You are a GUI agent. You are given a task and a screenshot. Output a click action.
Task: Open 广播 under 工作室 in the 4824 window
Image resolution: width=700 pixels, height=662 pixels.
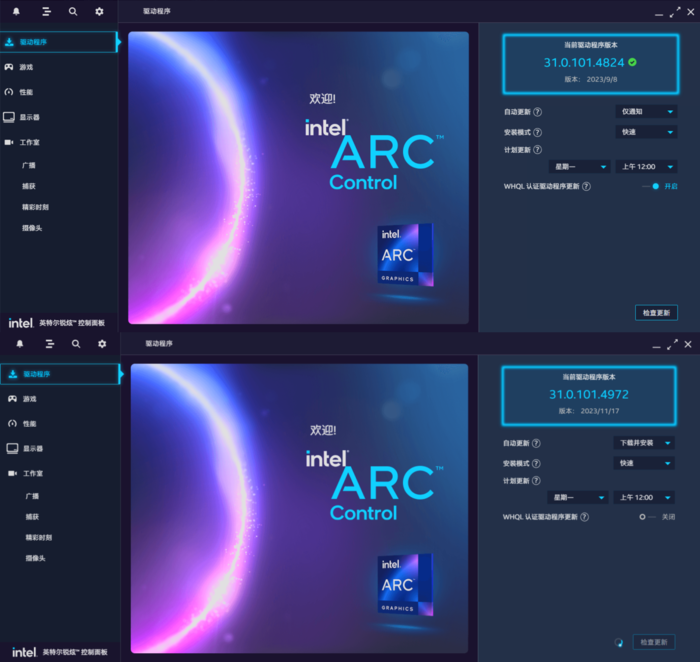click(29, 166)
